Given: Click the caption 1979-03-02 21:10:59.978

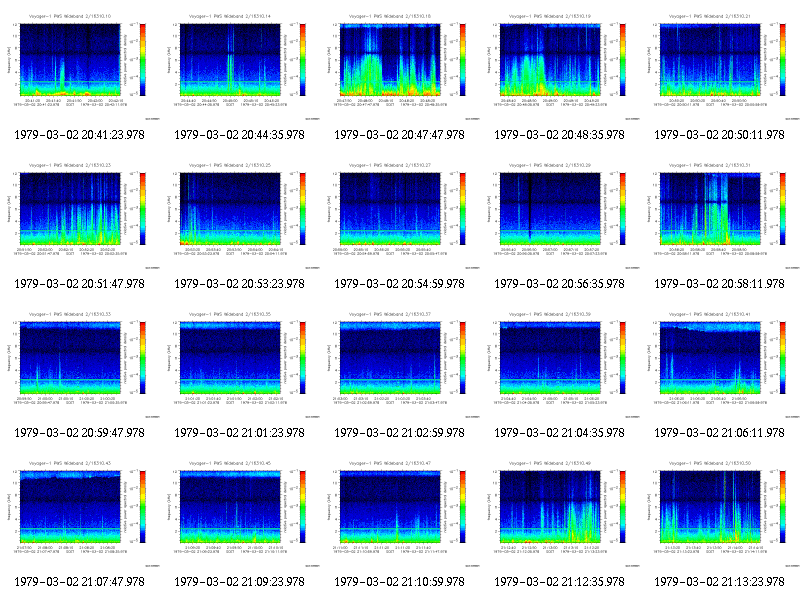Looking at the screenshot, I should (x=400, y=582).
